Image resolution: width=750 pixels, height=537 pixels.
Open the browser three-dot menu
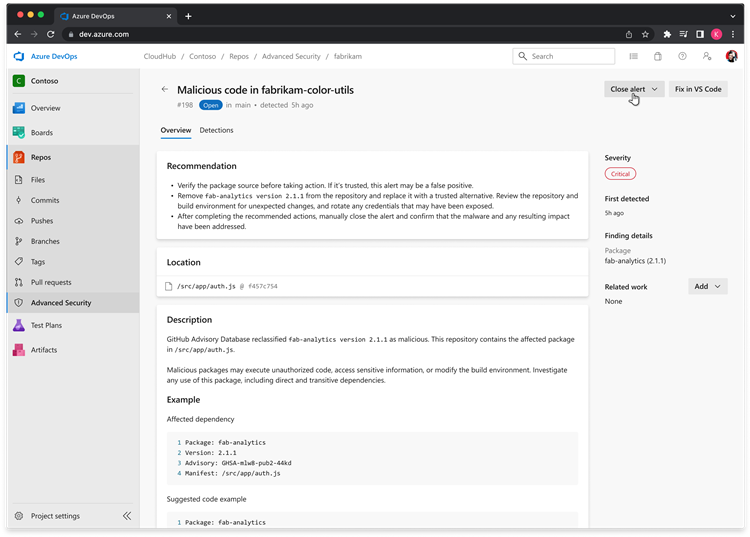click(x=733, y=34)
